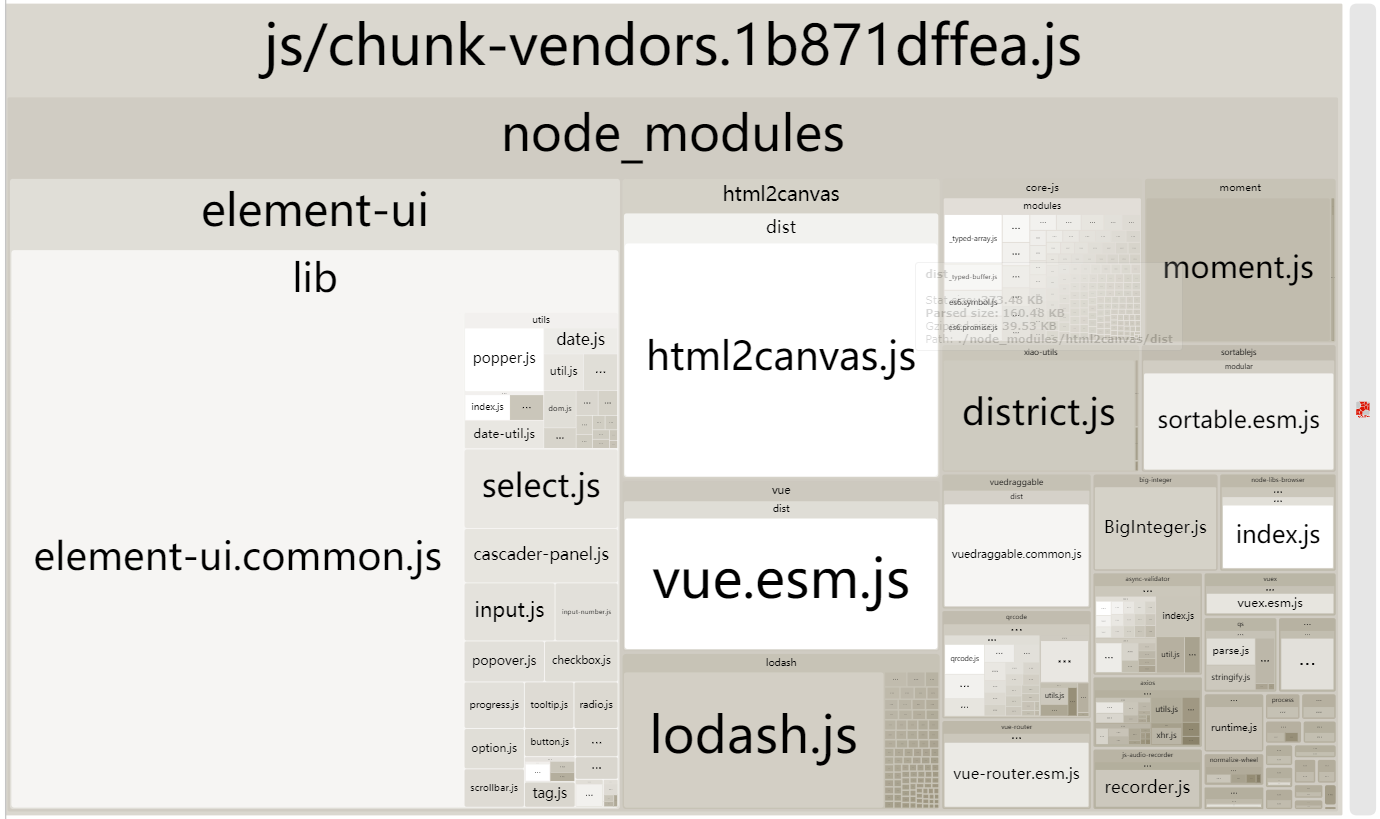This screenshot has height=819, width=1380.
Task: Select the html2canvas.js block
Action: click(x=781, y=359)
